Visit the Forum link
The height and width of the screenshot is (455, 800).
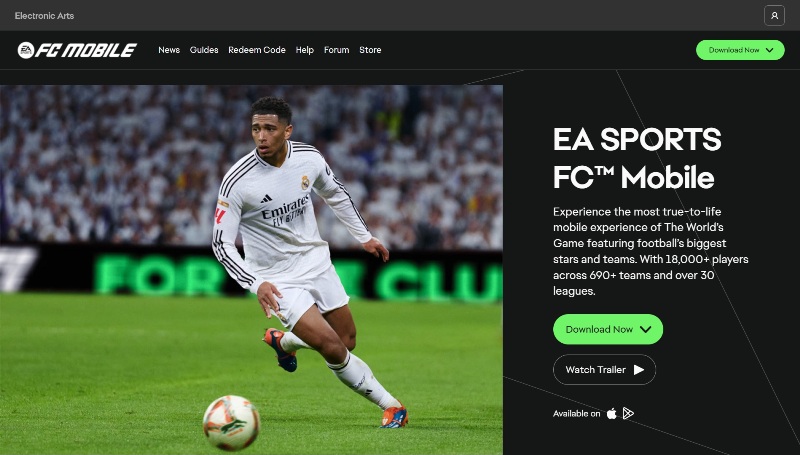tap(337, 50)
